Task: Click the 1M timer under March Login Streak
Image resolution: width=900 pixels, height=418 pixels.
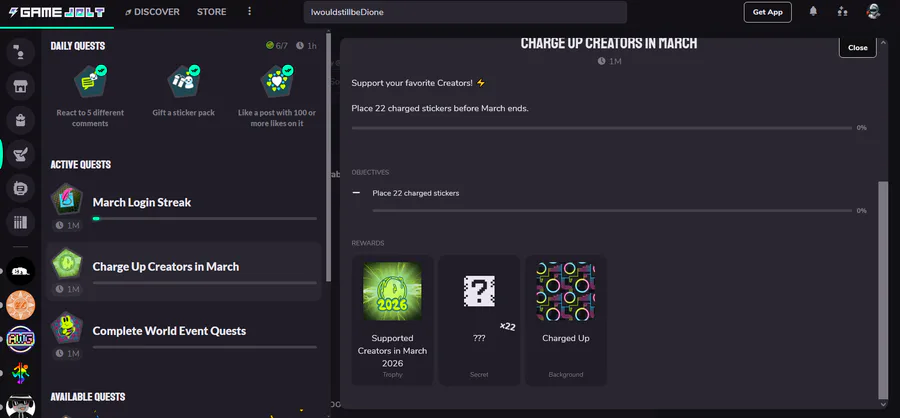Action: [x=68, y=226]
